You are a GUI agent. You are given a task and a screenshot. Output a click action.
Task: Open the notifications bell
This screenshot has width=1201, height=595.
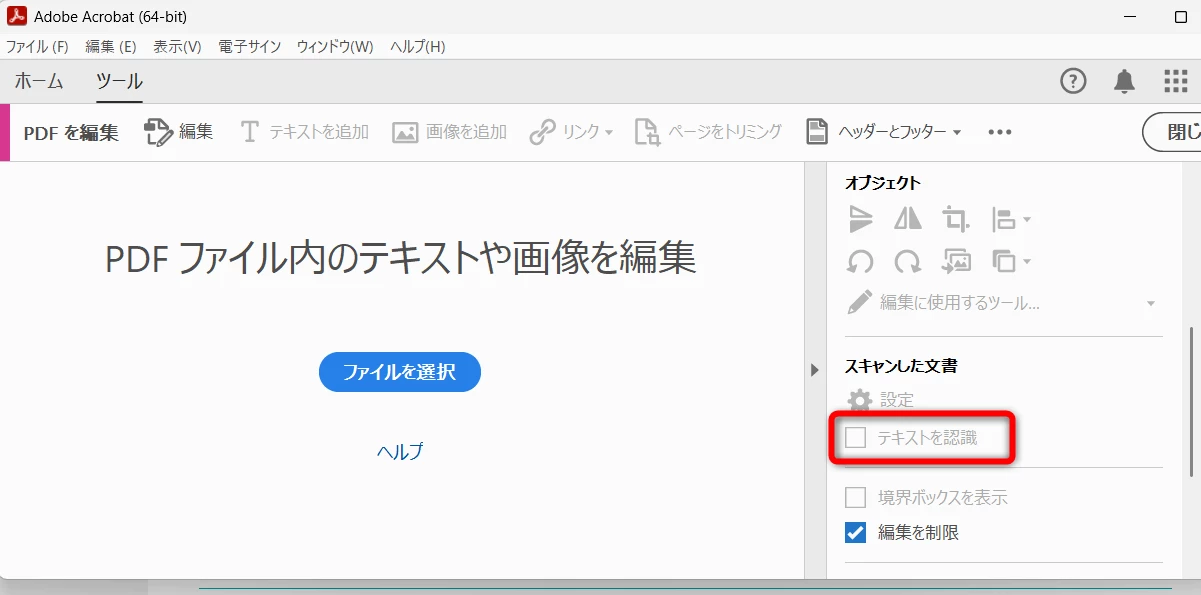click(1125, 82)
